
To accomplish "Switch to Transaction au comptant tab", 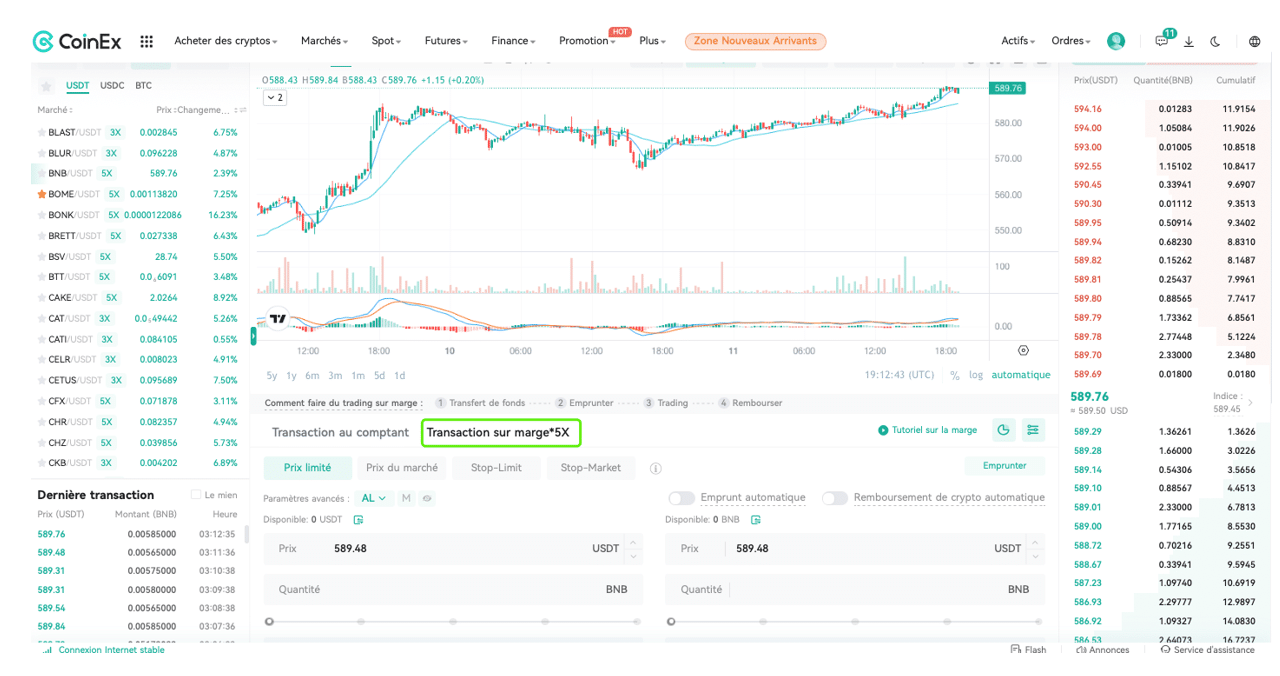I will click(340, 433).
